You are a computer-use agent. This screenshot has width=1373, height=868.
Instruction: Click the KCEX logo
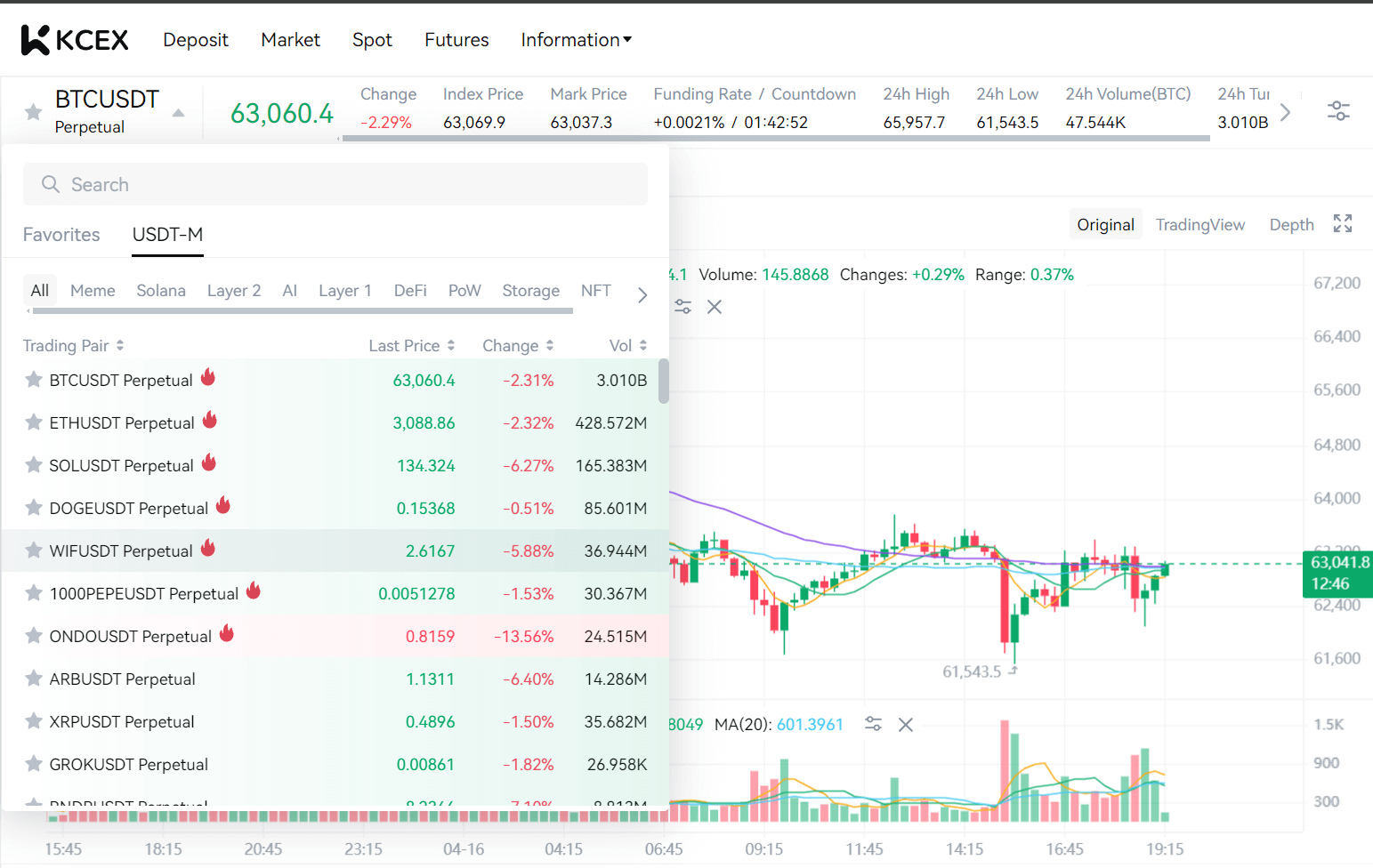tap(75, 38)
